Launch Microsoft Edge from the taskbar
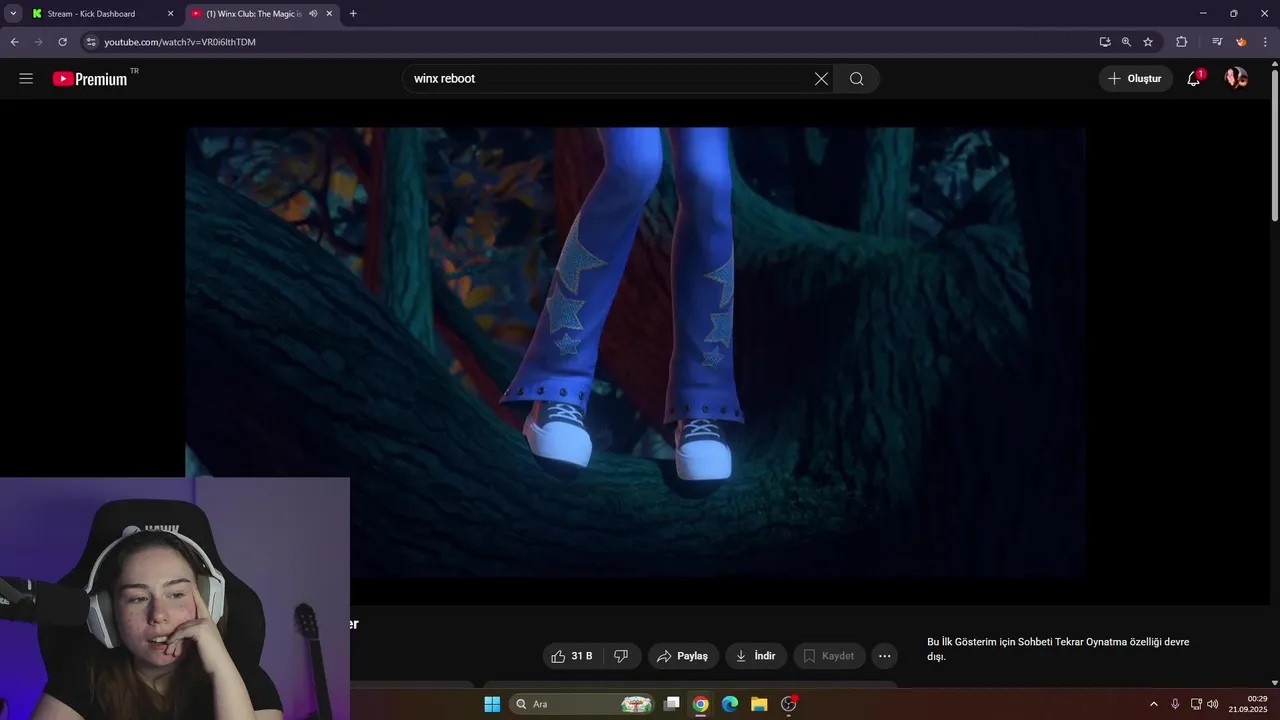This screenshot has height=720, width=1280. [x=730, y=704]
